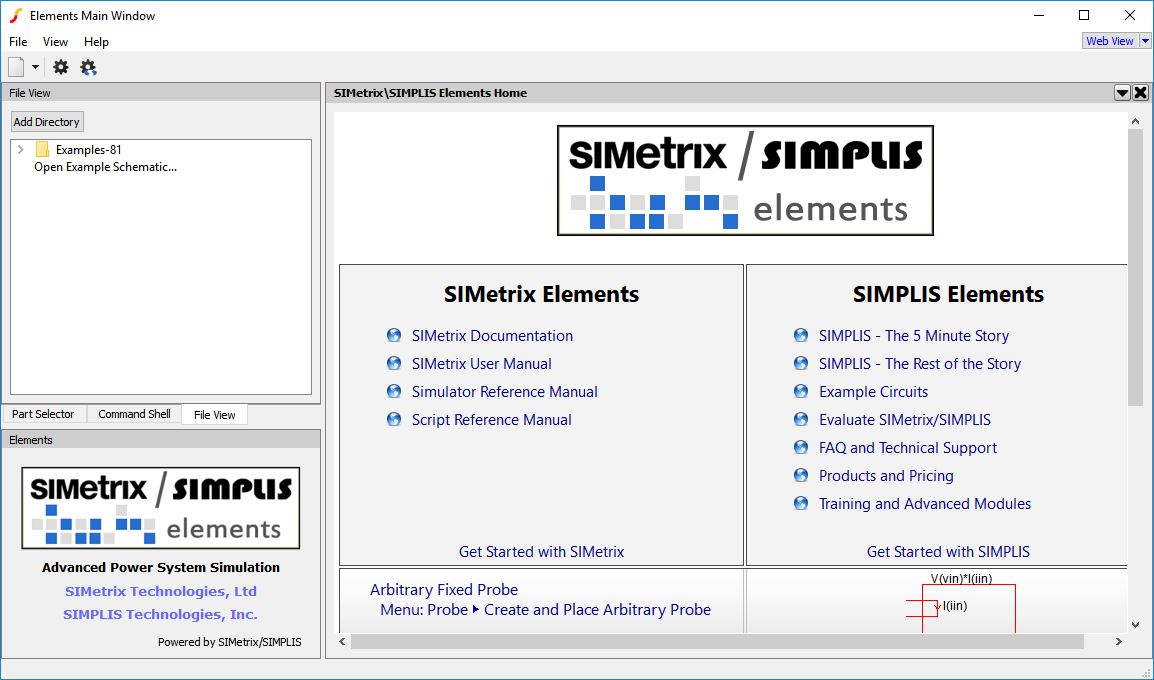Select the Examples-81 folder icon

pos(42,149)
